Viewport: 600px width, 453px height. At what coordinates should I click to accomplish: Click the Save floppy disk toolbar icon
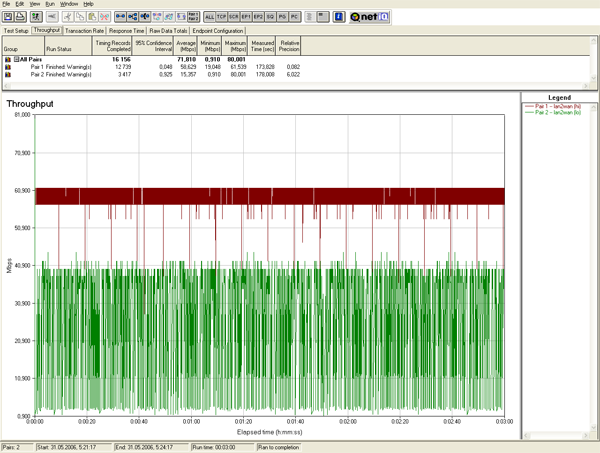pyautogui.click(x=8, y=17)
